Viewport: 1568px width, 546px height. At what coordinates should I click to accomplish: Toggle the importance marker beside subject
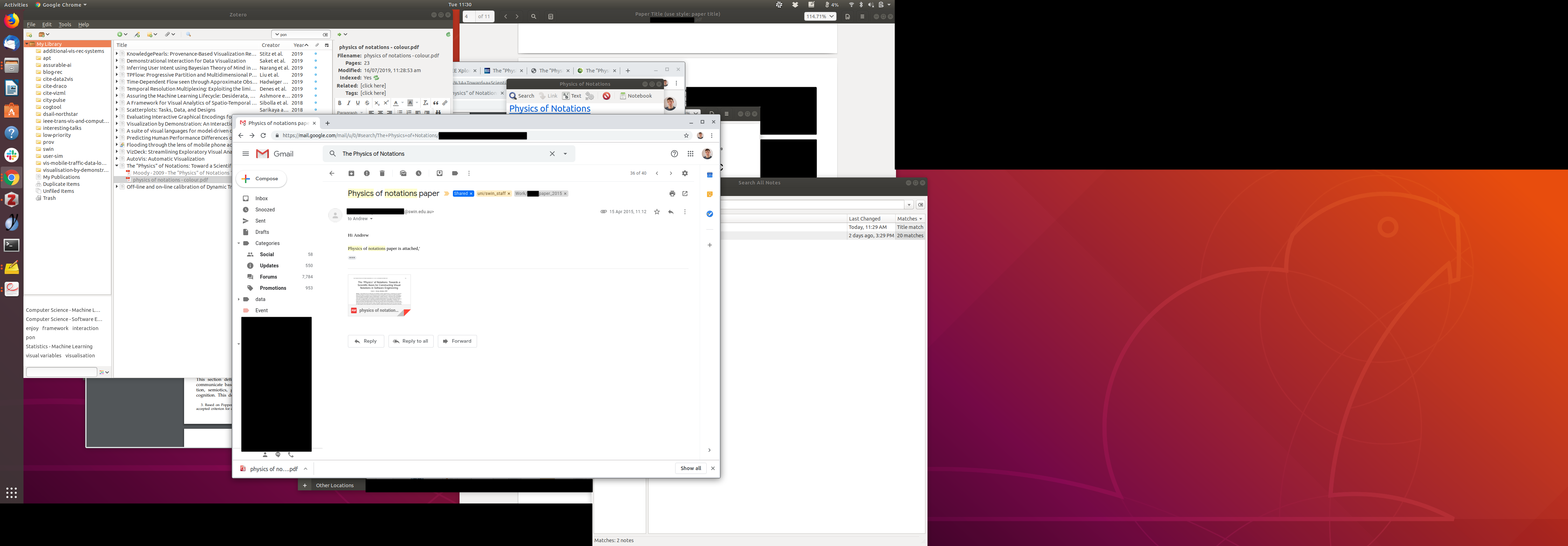(446, 194)
